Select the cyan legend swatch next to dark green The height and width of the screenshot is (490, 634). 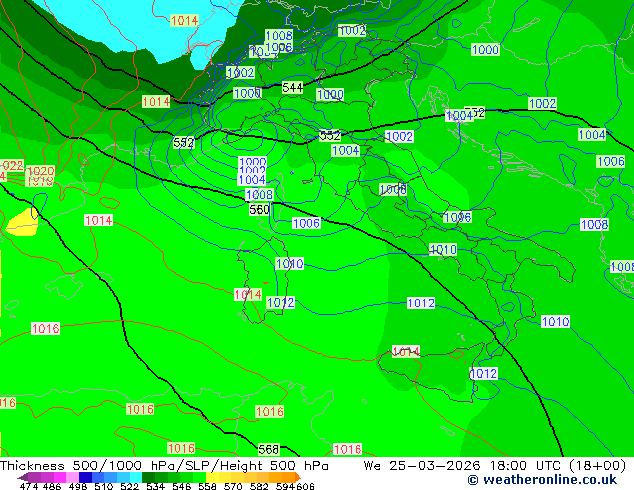tap(135, 477)
